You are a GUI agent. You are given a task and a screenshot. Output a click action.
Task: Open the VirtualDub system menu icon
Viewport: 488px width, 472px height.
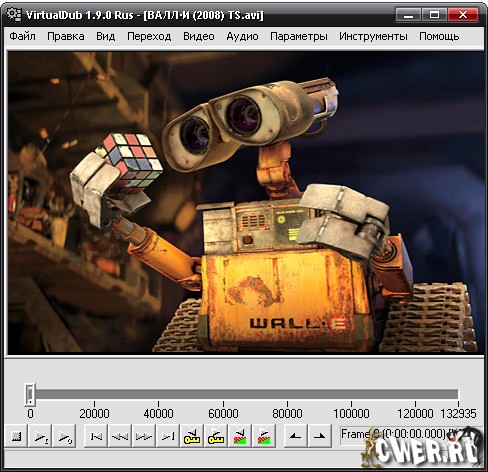[x=14, y=14]
